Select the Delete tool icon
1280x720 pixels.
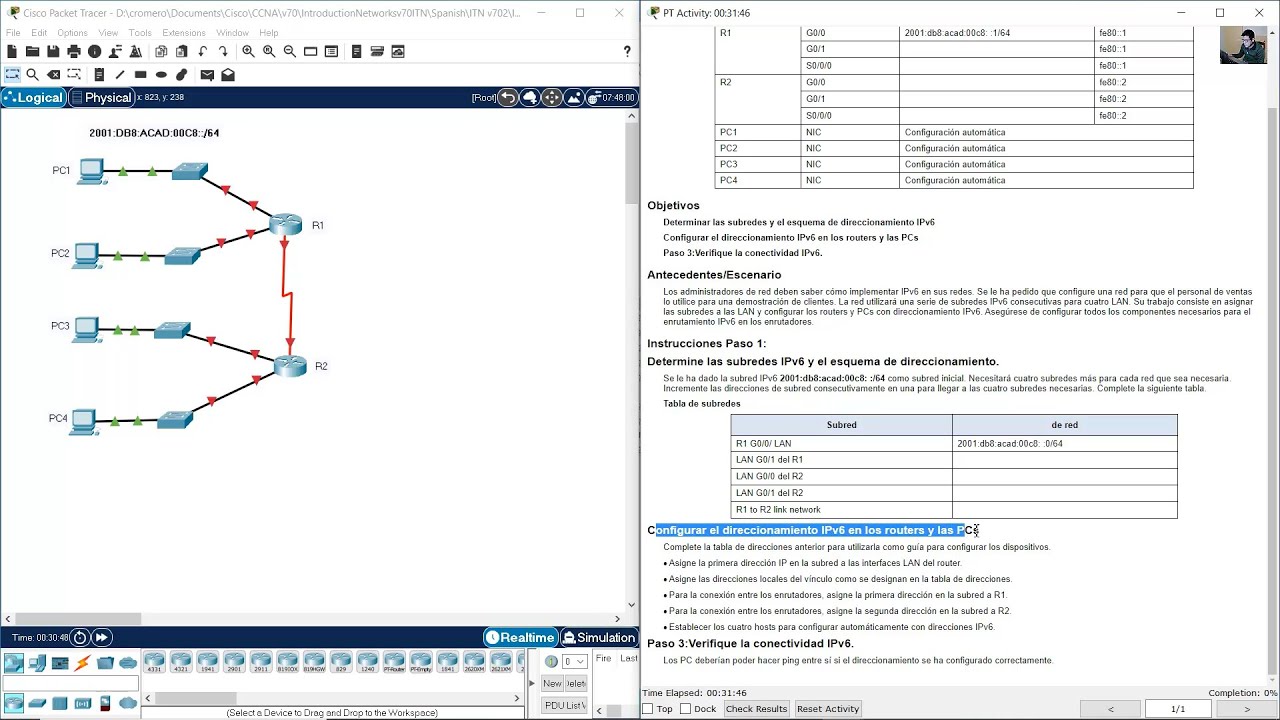coord(54,74)
